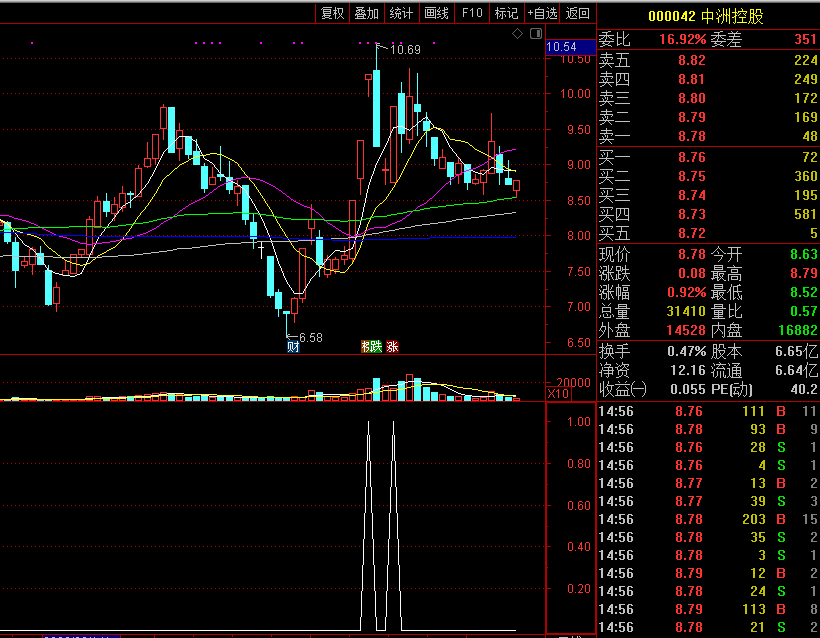Open F10 company information
Image resolution: width=820 pixels, height=638 pixels.
[x=472, y=13]
